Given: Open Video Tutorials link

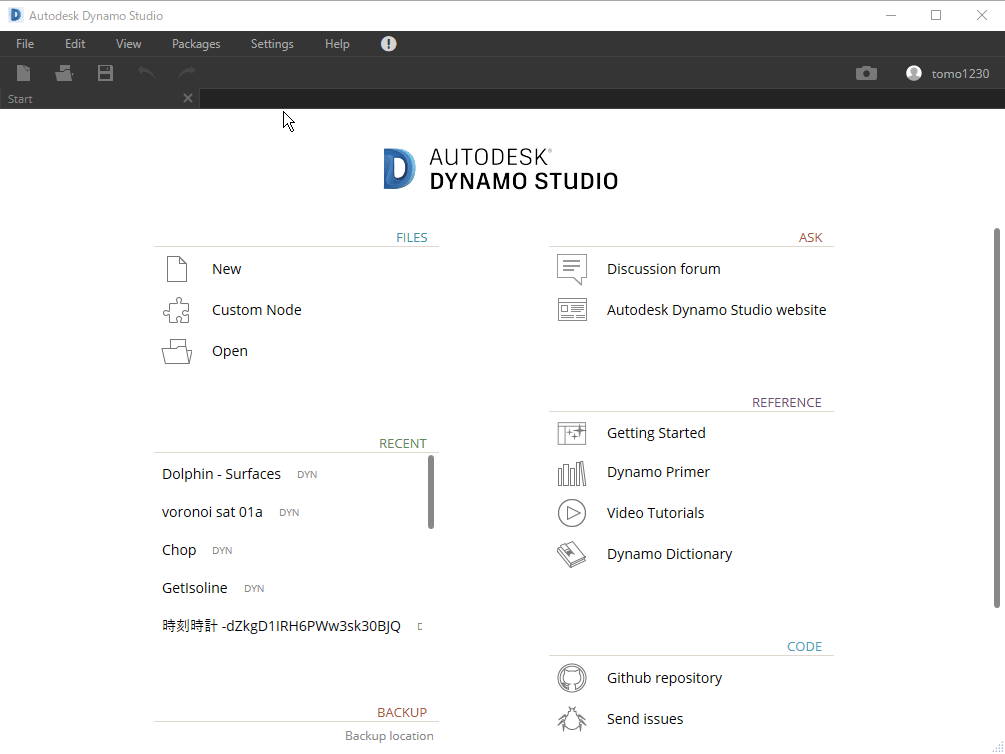Looking at the screenshot, I should click(x=656, y=513).
